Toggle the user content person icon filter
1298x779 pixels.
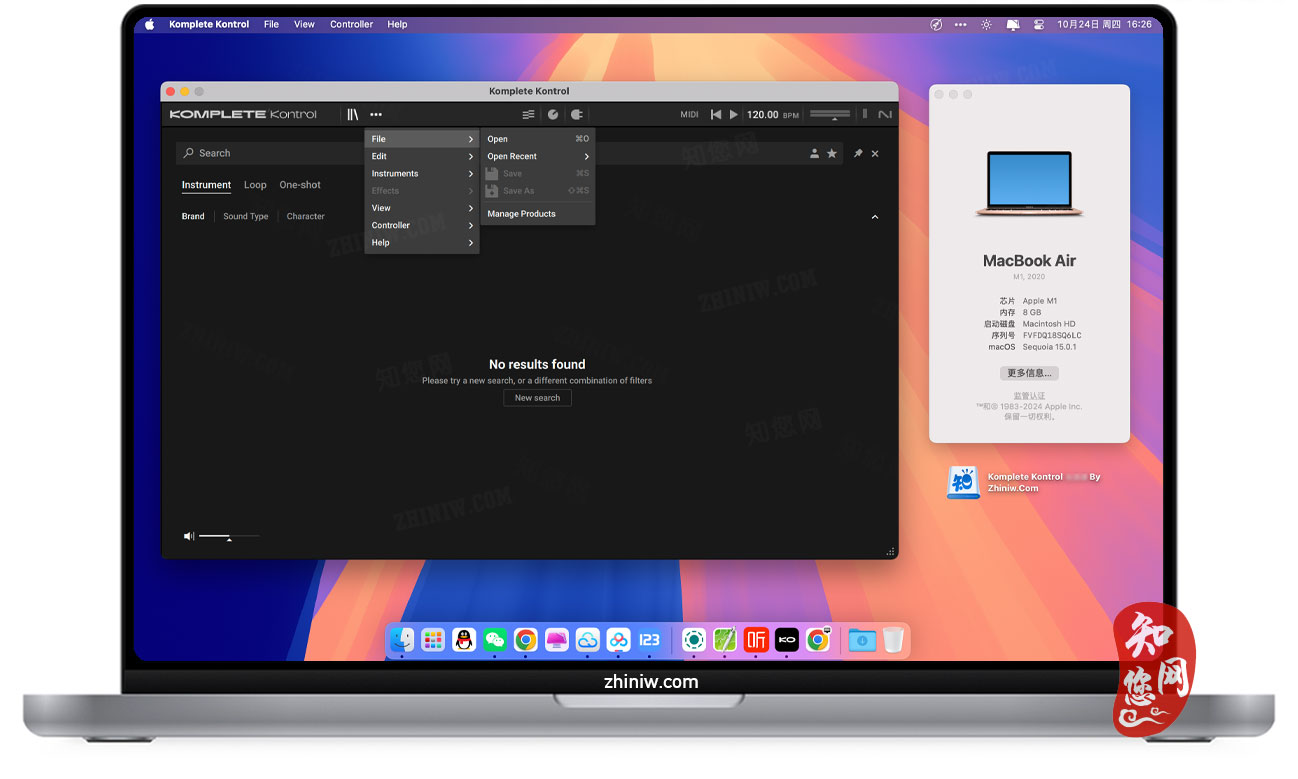point(815,153)
